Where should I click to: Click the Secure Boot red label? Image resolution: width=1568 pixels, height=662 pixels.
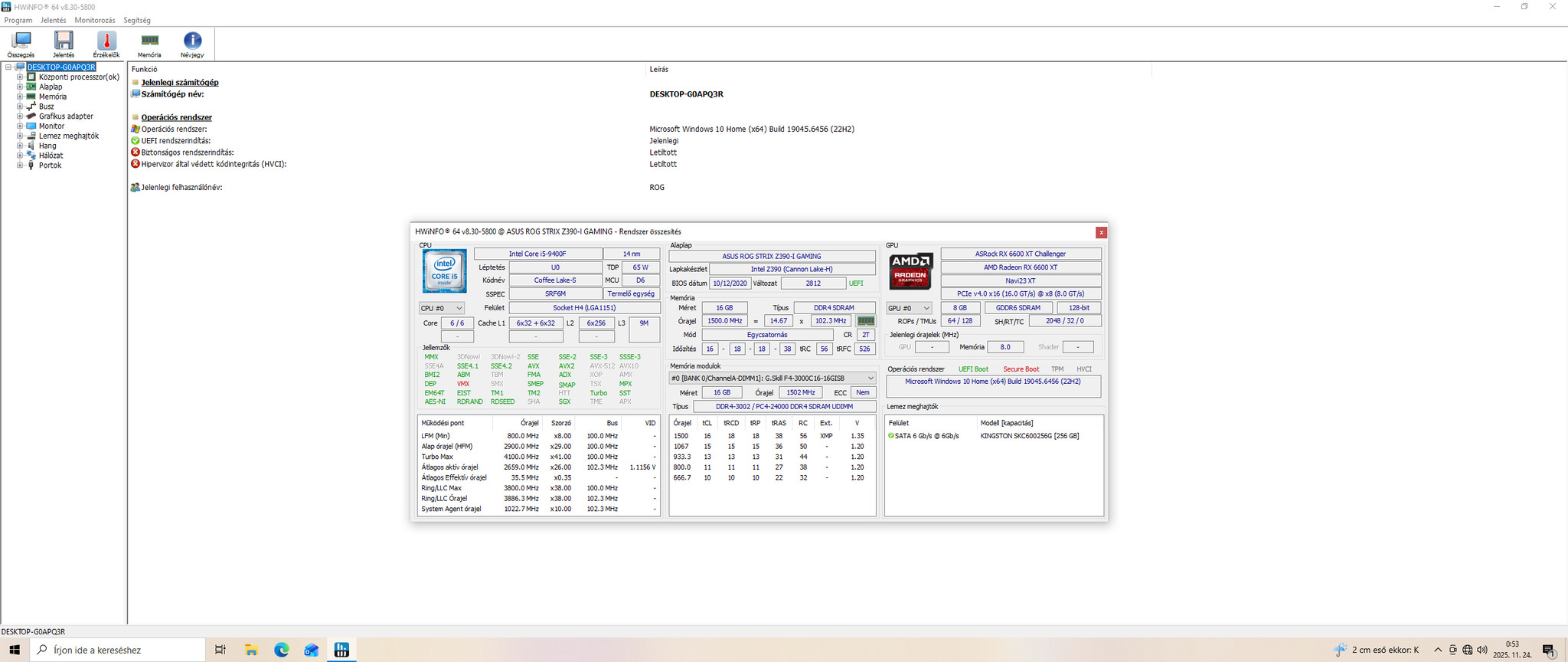pos(1021,369)
